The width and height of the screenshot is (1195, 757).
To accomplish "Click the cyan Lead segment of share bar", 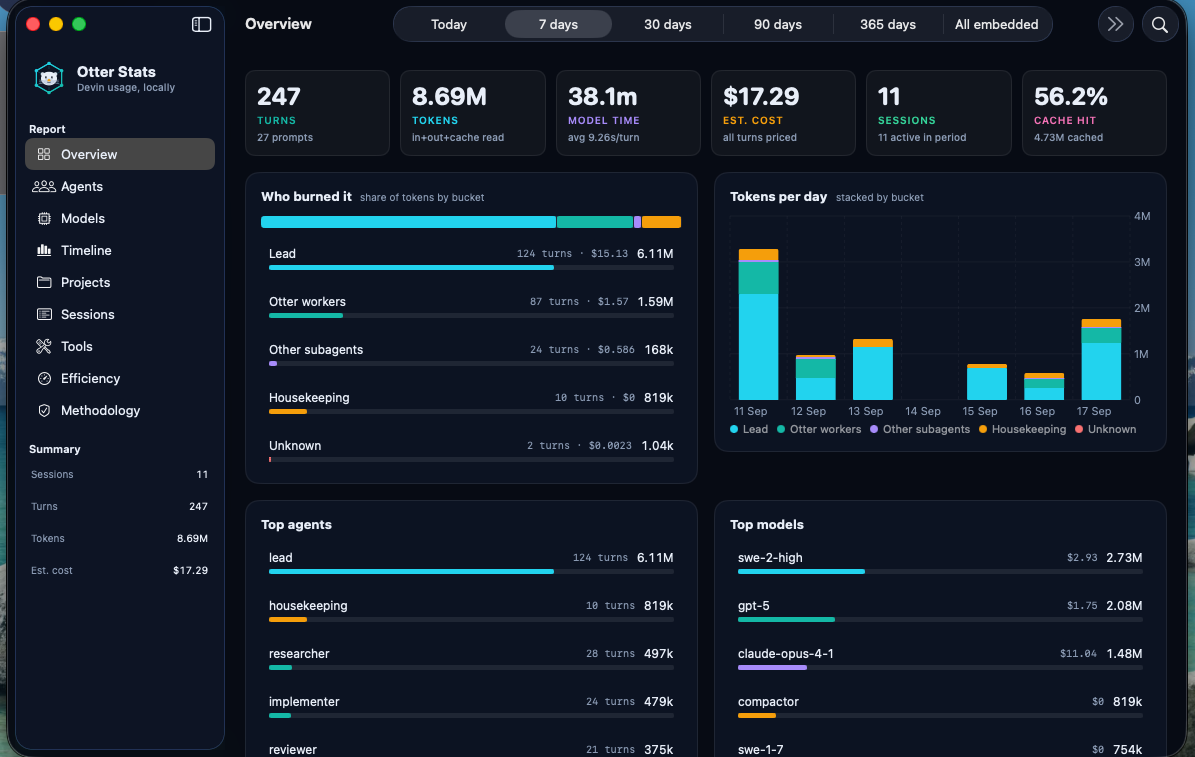I will pyautogui.click(x=408, y=222).
